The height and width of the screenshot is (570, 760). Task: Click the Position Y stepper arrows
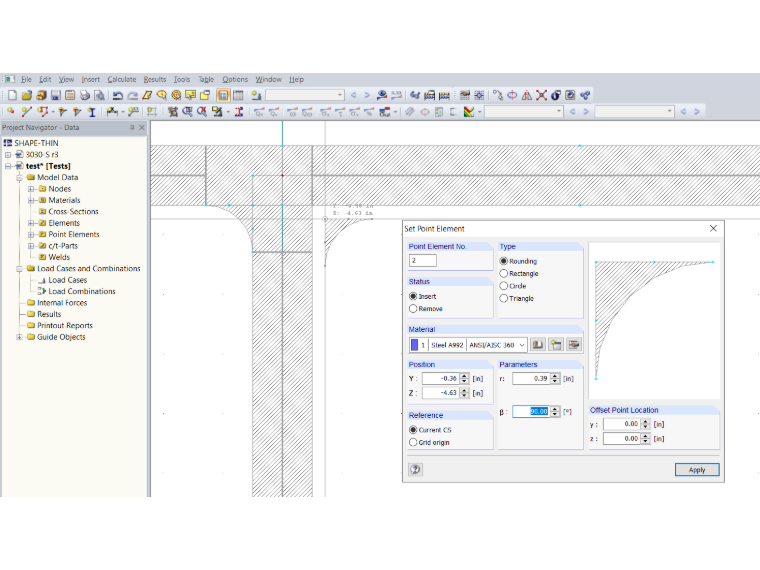coord(464,379)
